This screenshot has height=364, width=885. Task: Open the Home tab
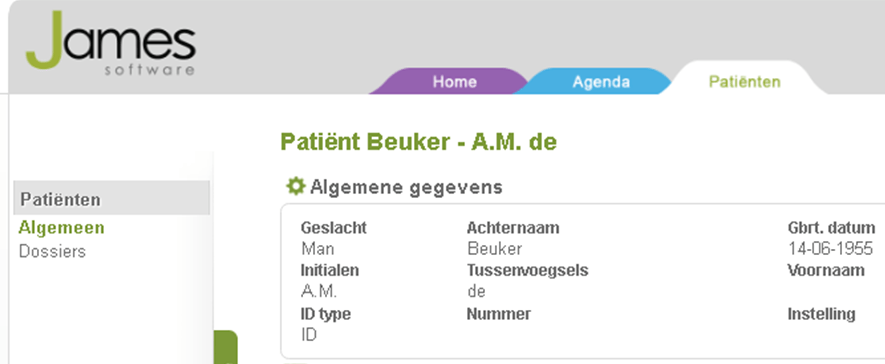[x=454, y=82]
